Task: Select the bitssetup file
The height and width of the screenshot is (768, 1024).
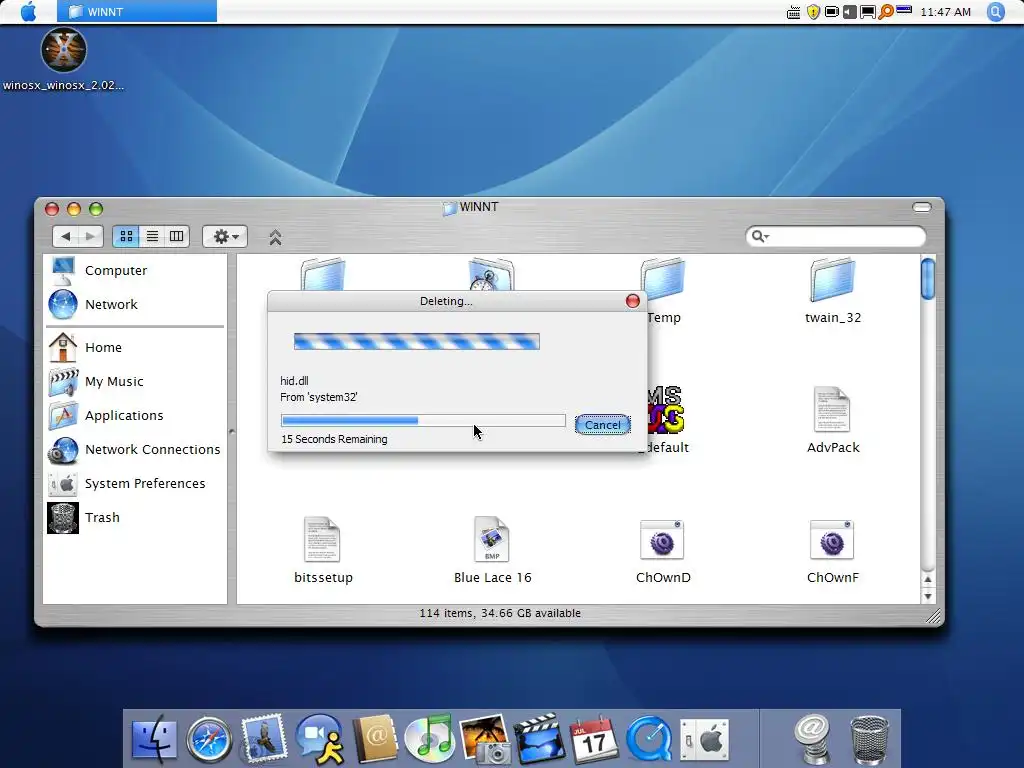Action: 323,551
